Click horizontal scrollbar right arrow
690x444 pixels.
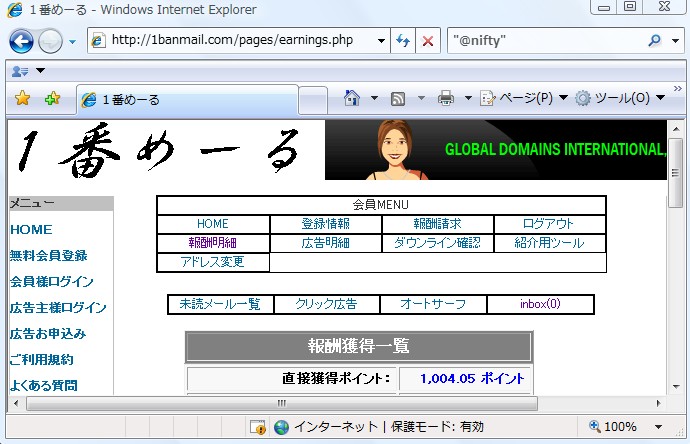click(x=658, y=403)
